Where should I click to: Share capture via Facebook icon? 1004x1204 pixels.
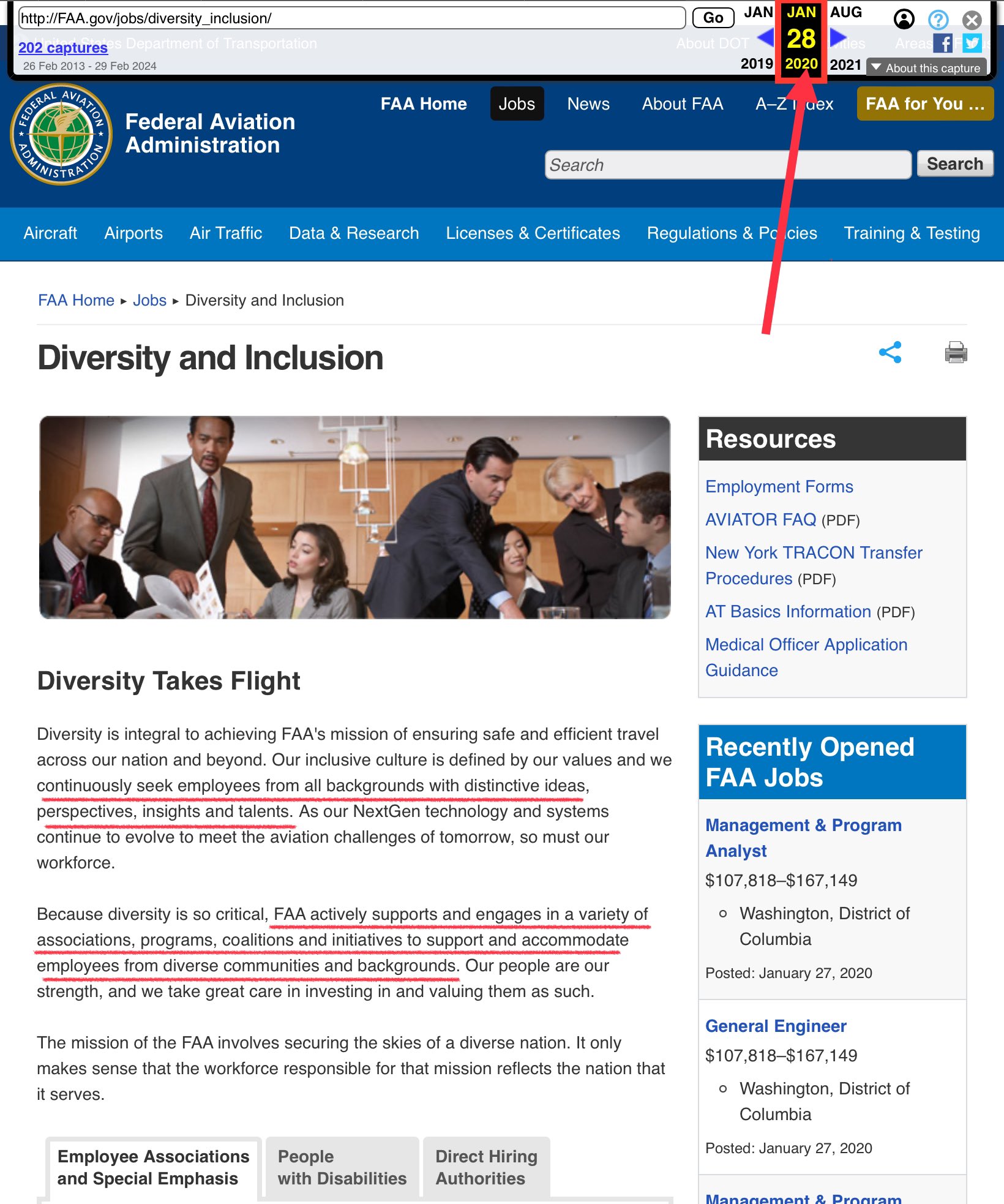coord(943,43)
